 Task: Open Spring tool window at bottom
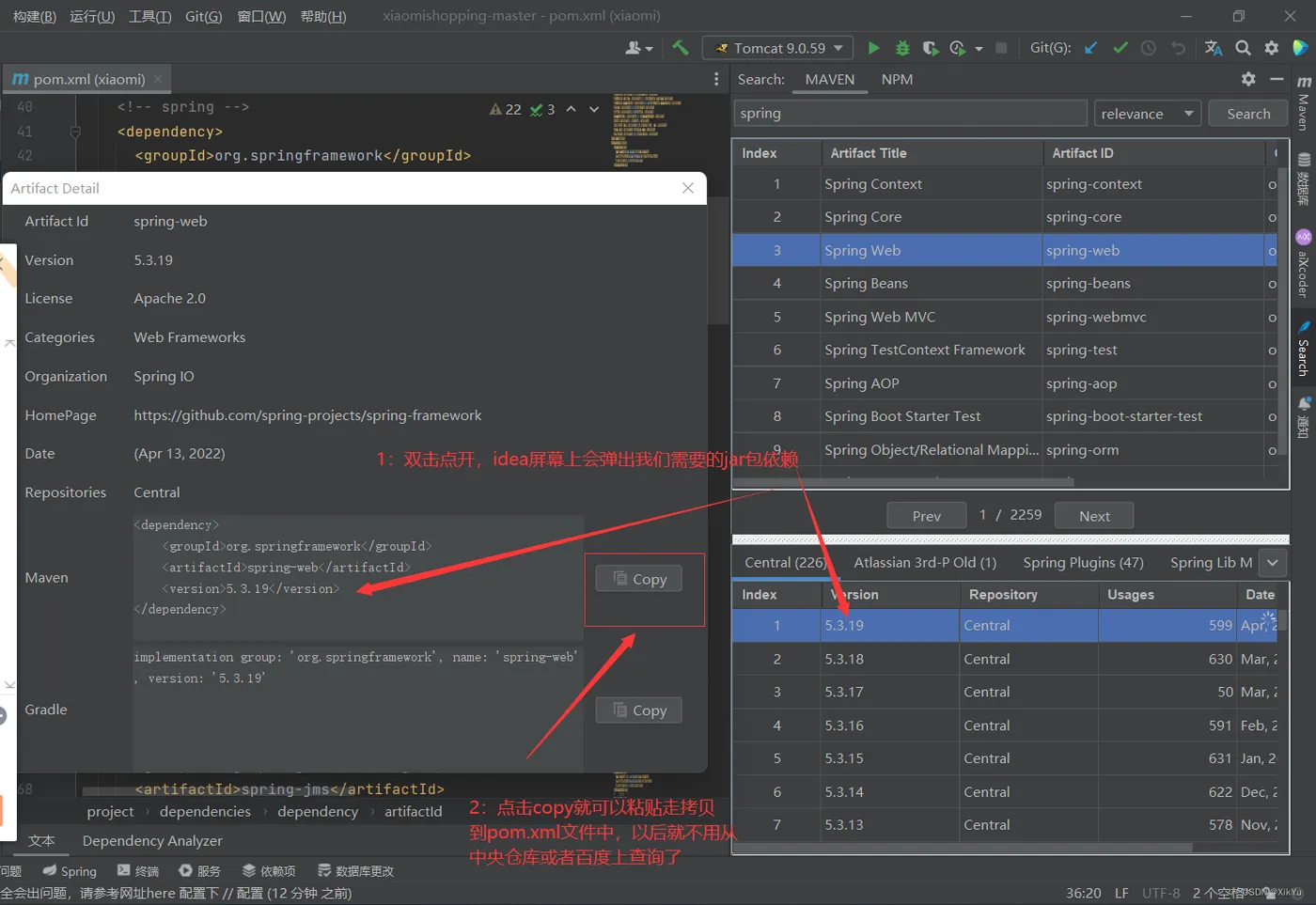(x=70, y=871)
